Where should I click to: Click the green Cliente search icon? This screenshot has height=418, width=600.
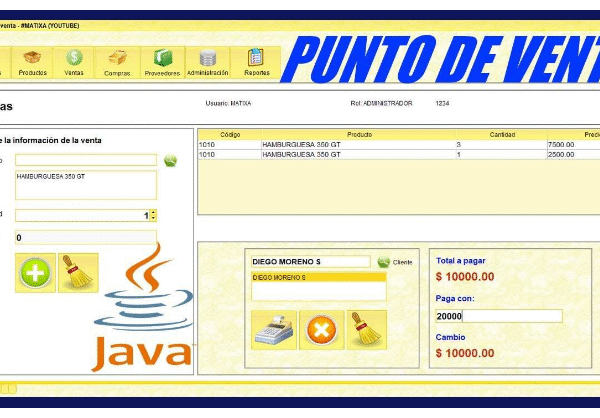(x=383, y=262)
